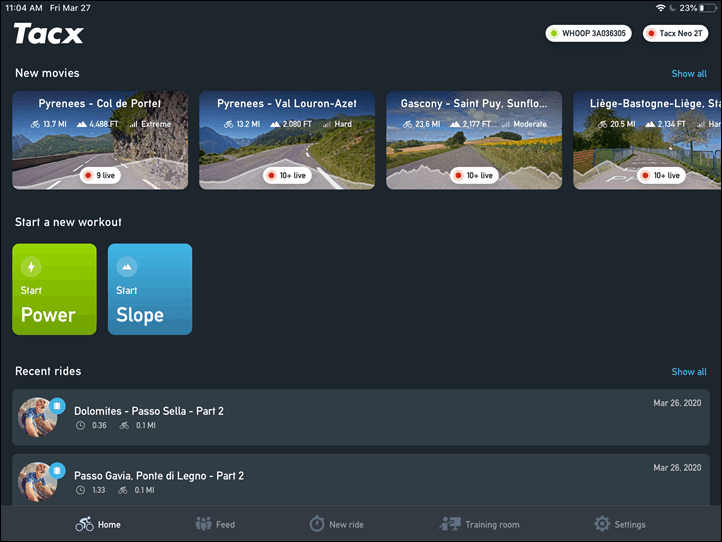
Task: Tap the 9 live badge on Col de Portet
Action: pos(100,175)
